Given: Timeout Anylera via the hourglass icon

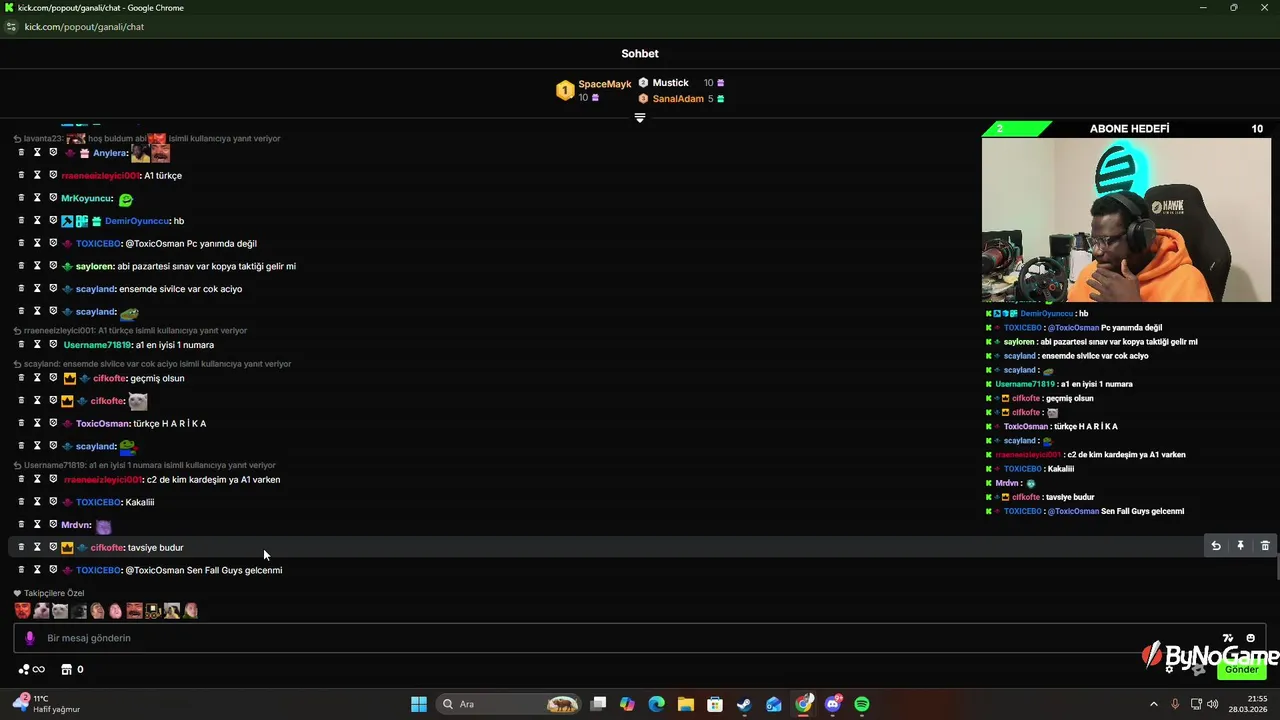Looking at the screenshot, I should (37, 153).
